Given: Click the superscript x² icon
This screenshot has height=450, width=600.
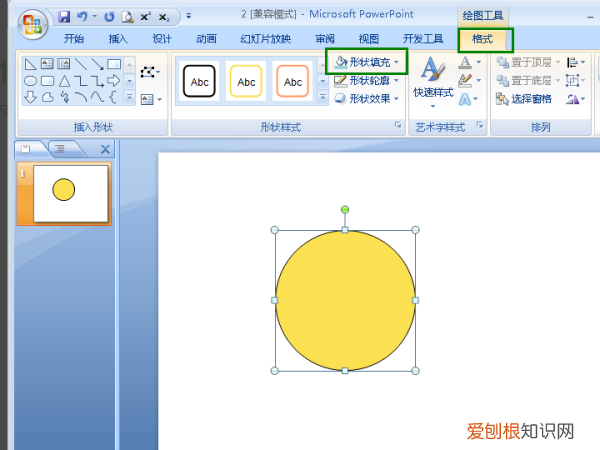Looking at the screenshot, I should click(x=145, y=17).
